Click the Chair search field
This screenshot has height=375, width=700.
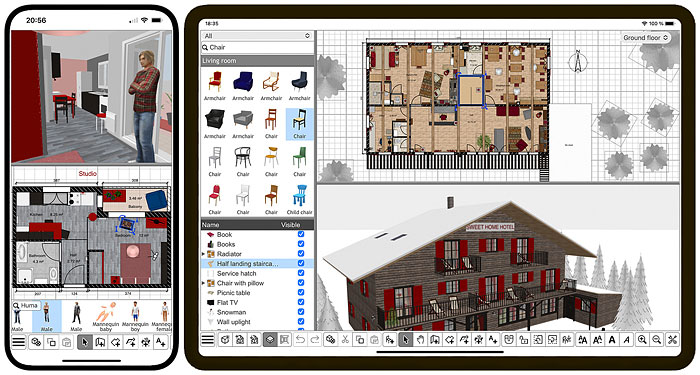point(257,47)
